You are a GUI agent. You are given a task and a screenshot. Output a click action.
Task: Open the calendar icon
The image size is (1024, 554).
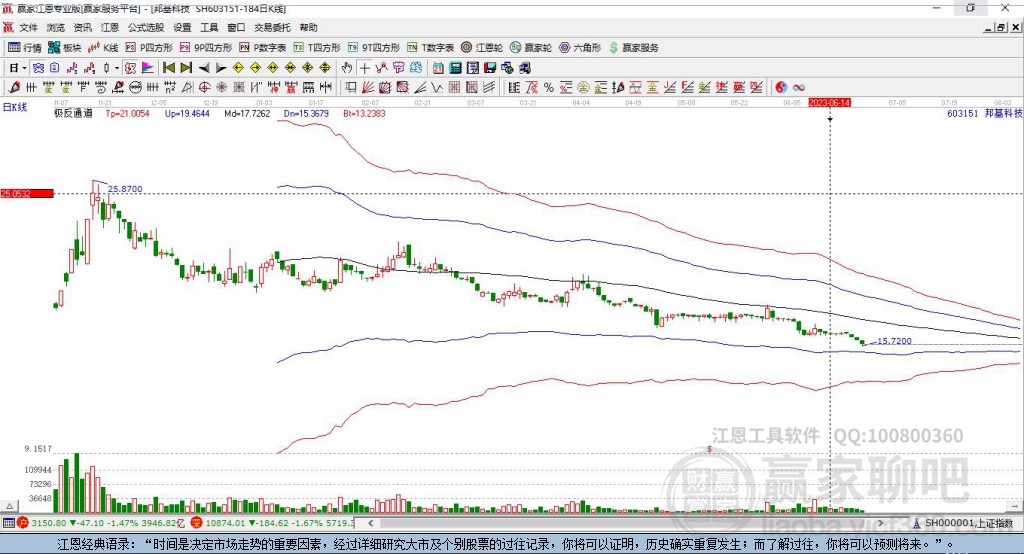[x=438, y=68]
